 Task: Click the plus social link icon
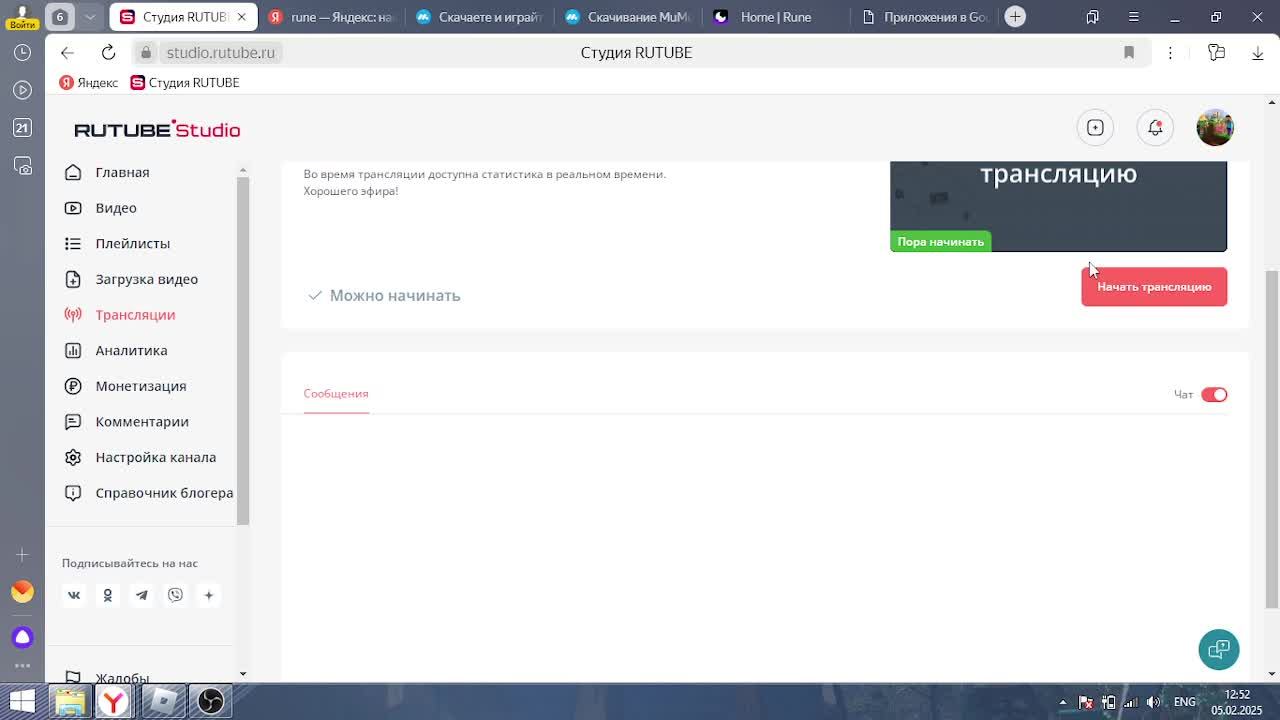(209, 595)
